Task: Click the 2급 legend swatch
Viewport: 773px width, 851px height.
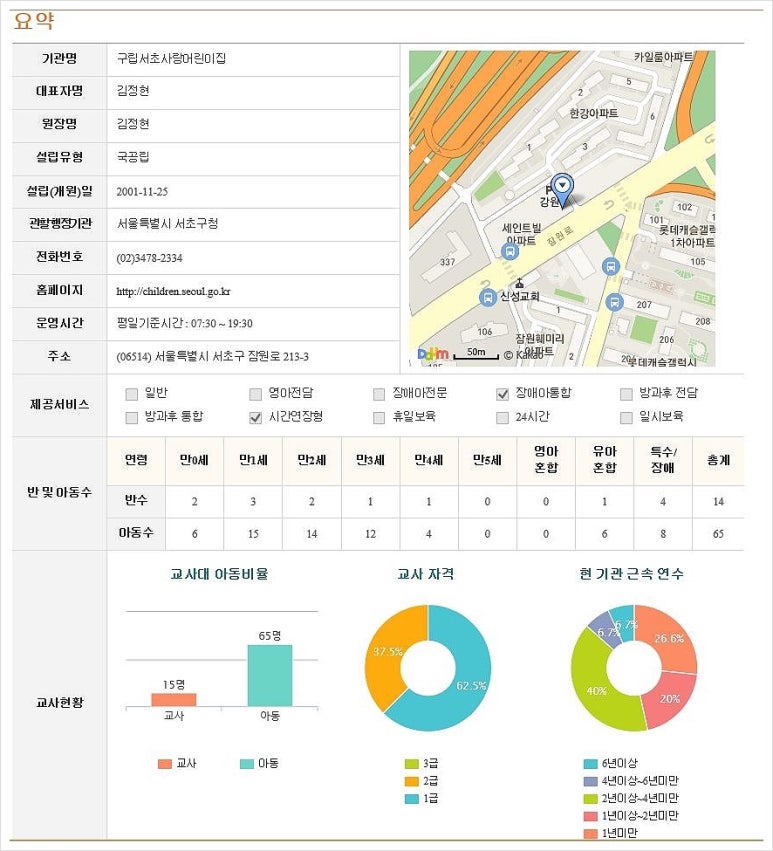Action: (x=412, y=781)
